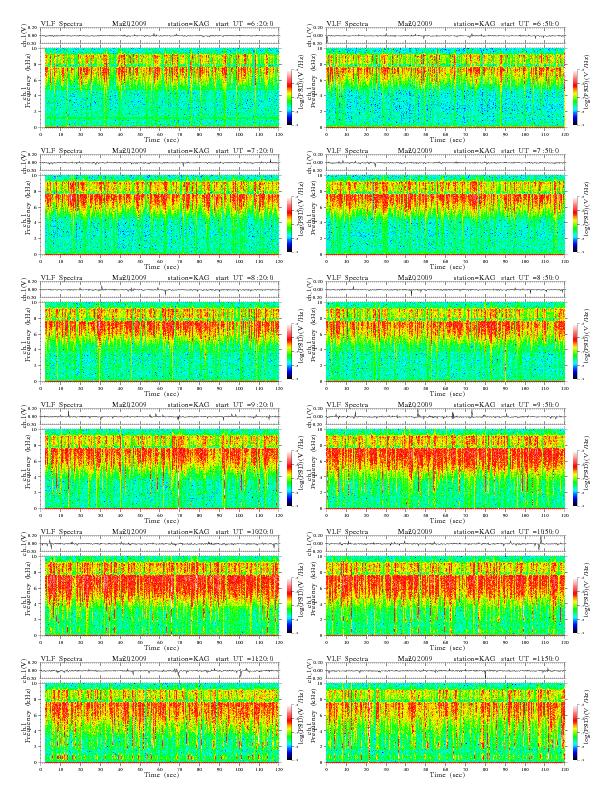This screenshot has height=792, width=612.
Task: Click the ch.1 waveform strip above the 10:20:0 spectrogram
Action: 160,544
